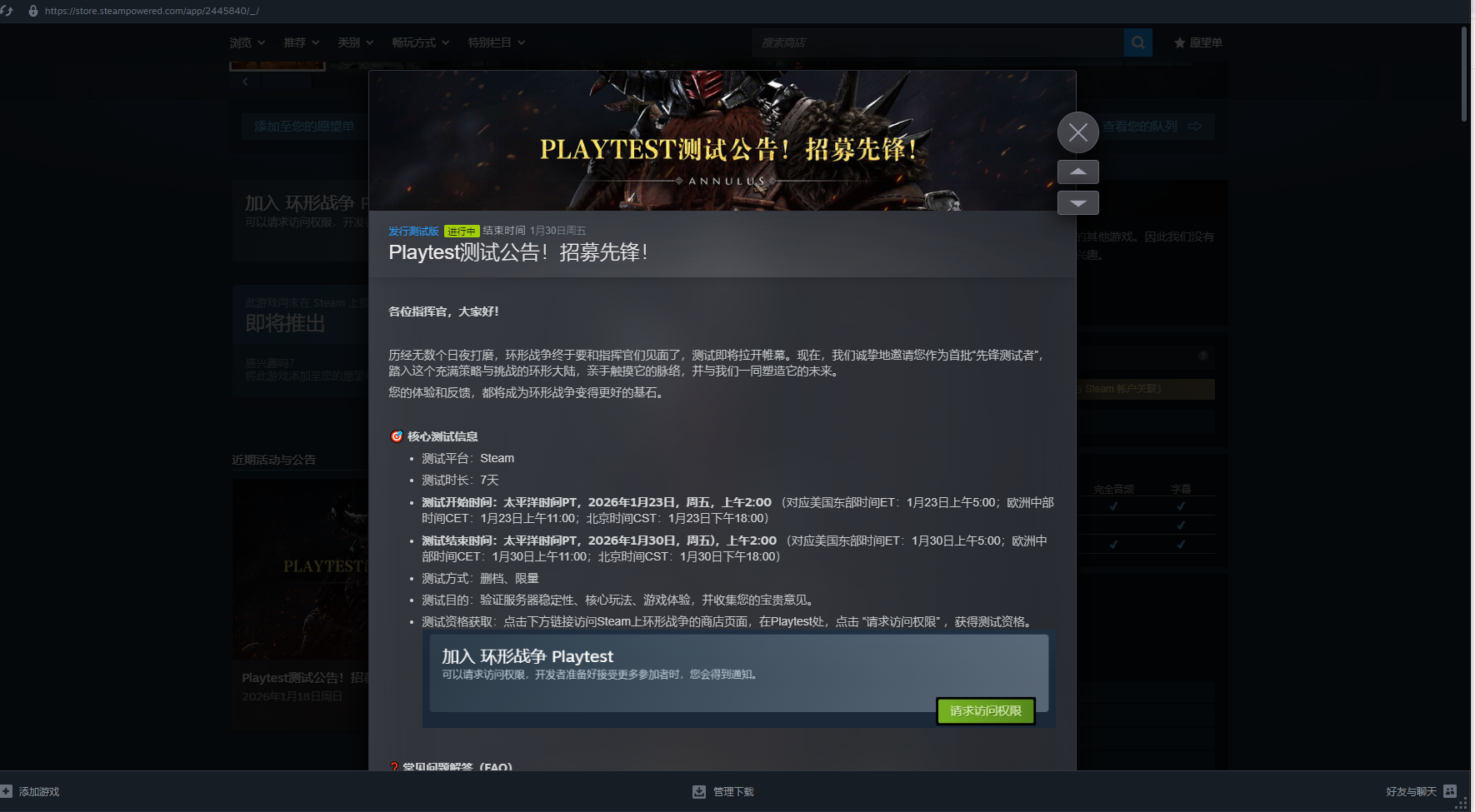Click the bullet 测试方式：删档、限量
The image size is (1475, 812).
coord(480,578)
